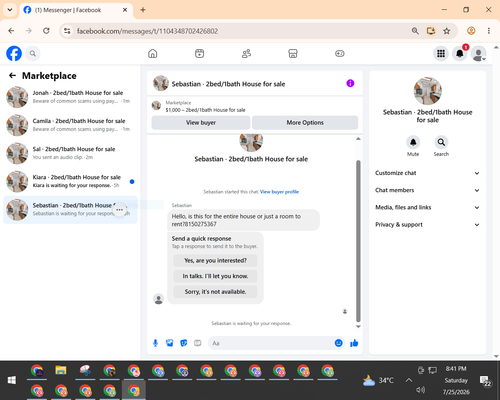Image resolution: width=500 pixels, height=400 pixels.
Task: Click Sebastian's profile picture in right panel
Action: [x=427, y=91]
